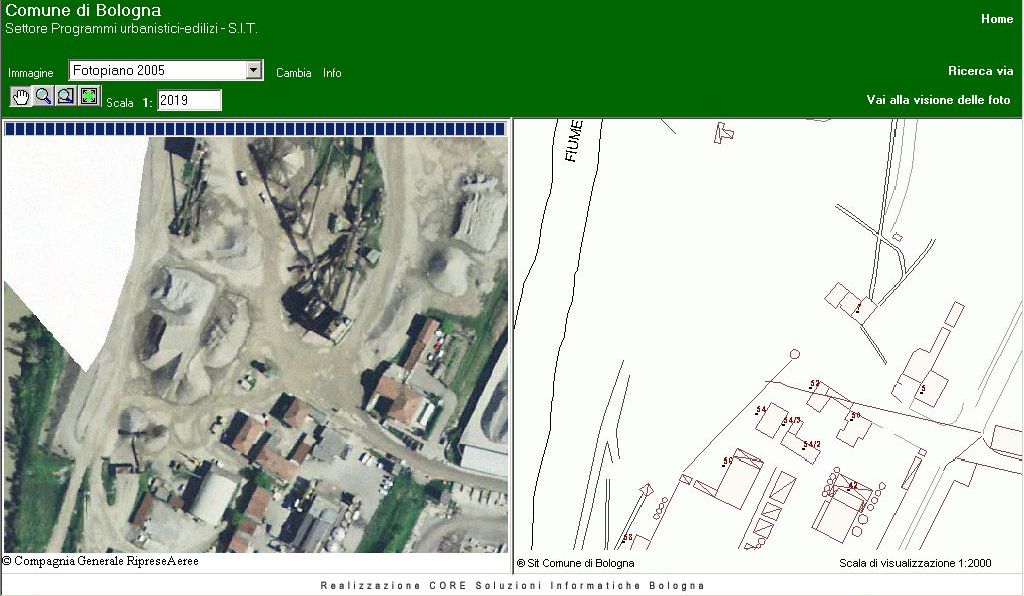Select the zoom magnifier tool
Image resolution: width=1024 pixels, height=596 pixels.
click(43, 96)
